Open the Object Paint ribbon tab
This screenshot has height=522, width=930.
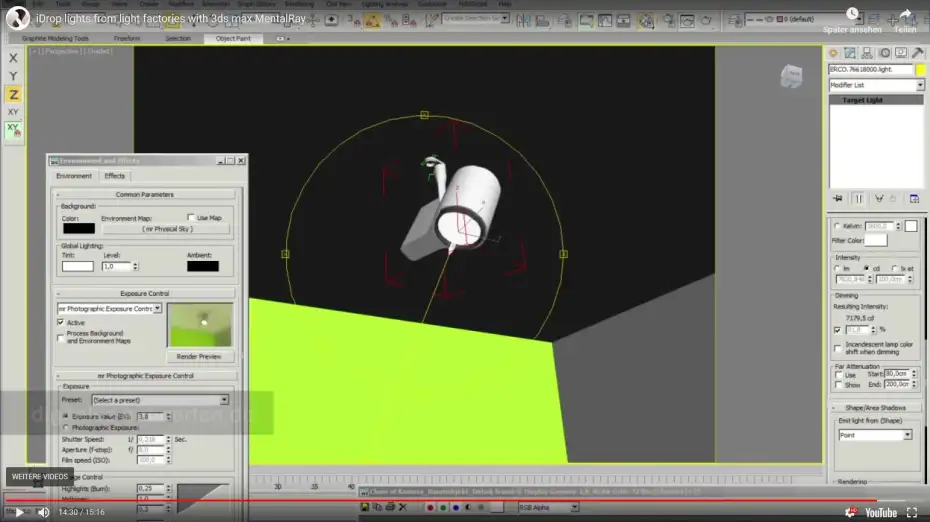click(x=233, y=39)
